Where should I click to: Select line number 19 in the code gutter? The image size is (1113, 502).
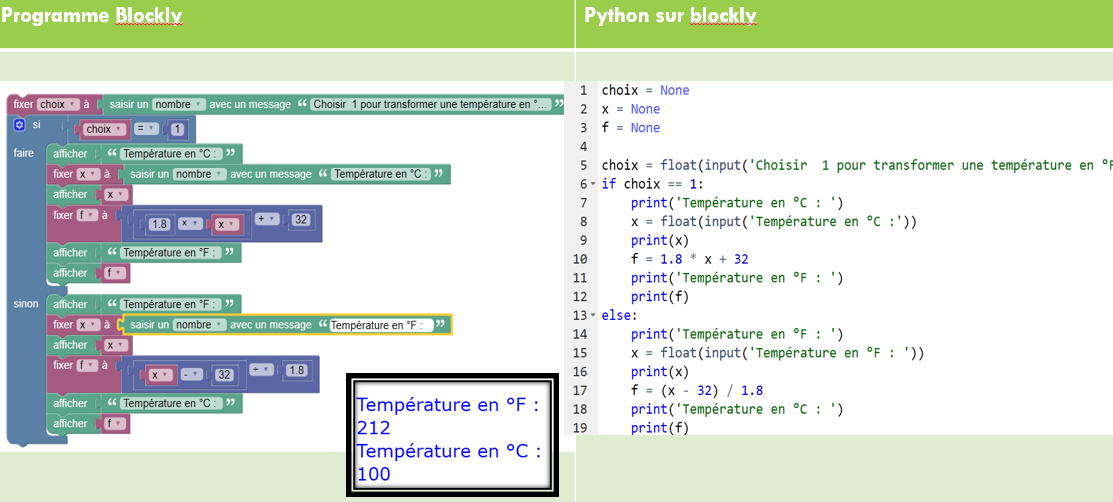(x=580, y=428)
